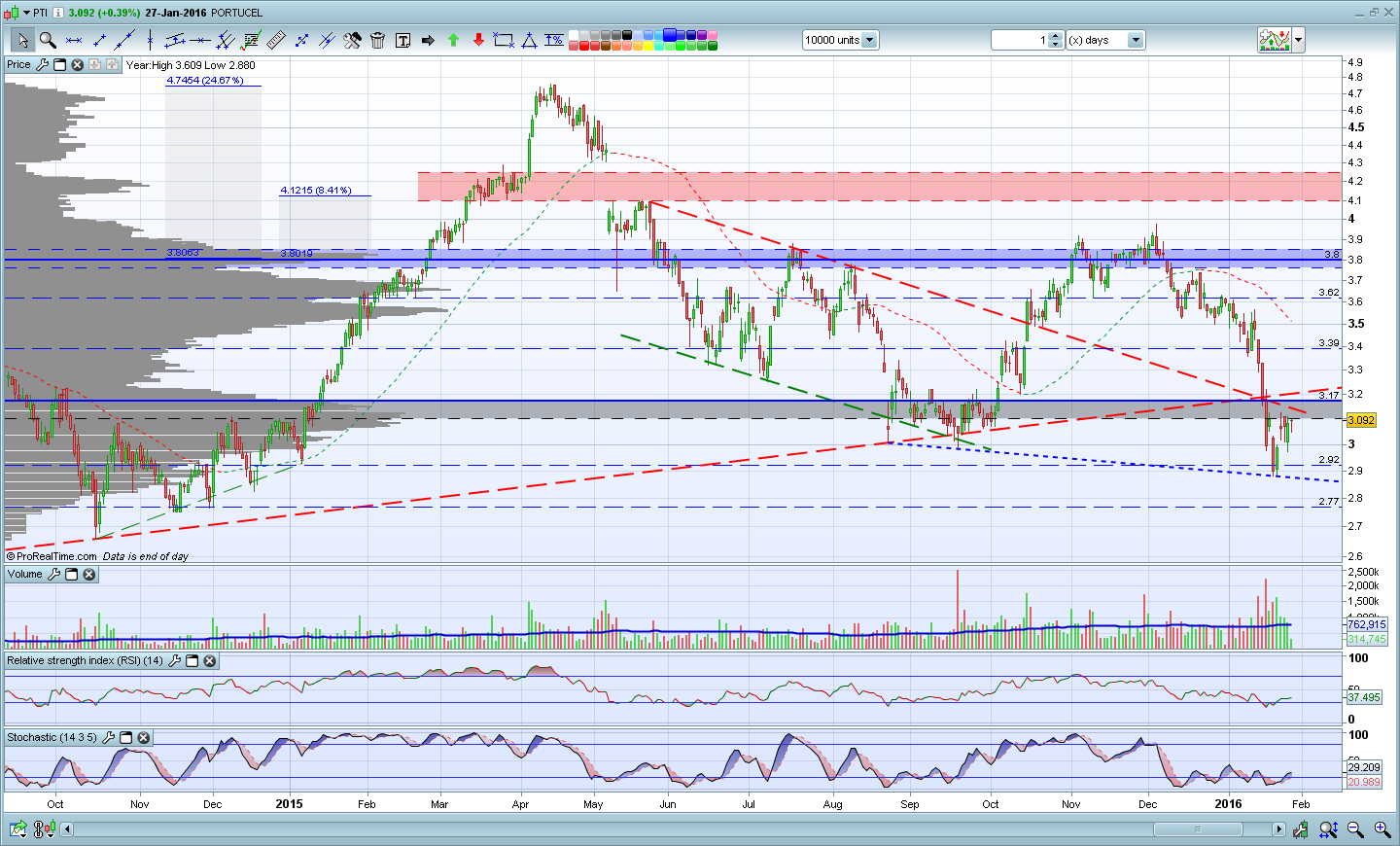Click the Price panel label
This screenshot has width=1400, height=846.
click(x=18, y=65)
